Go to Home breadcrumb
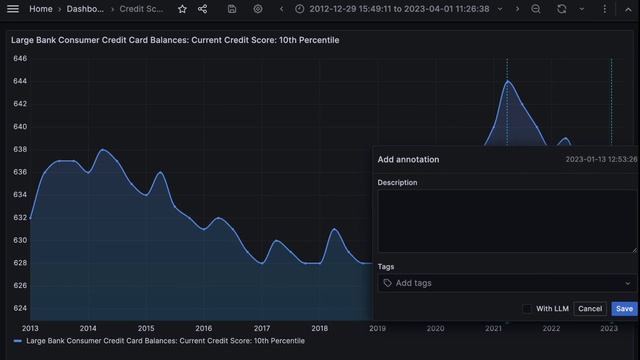Screen dimensions: 640x360 [41, 9]
